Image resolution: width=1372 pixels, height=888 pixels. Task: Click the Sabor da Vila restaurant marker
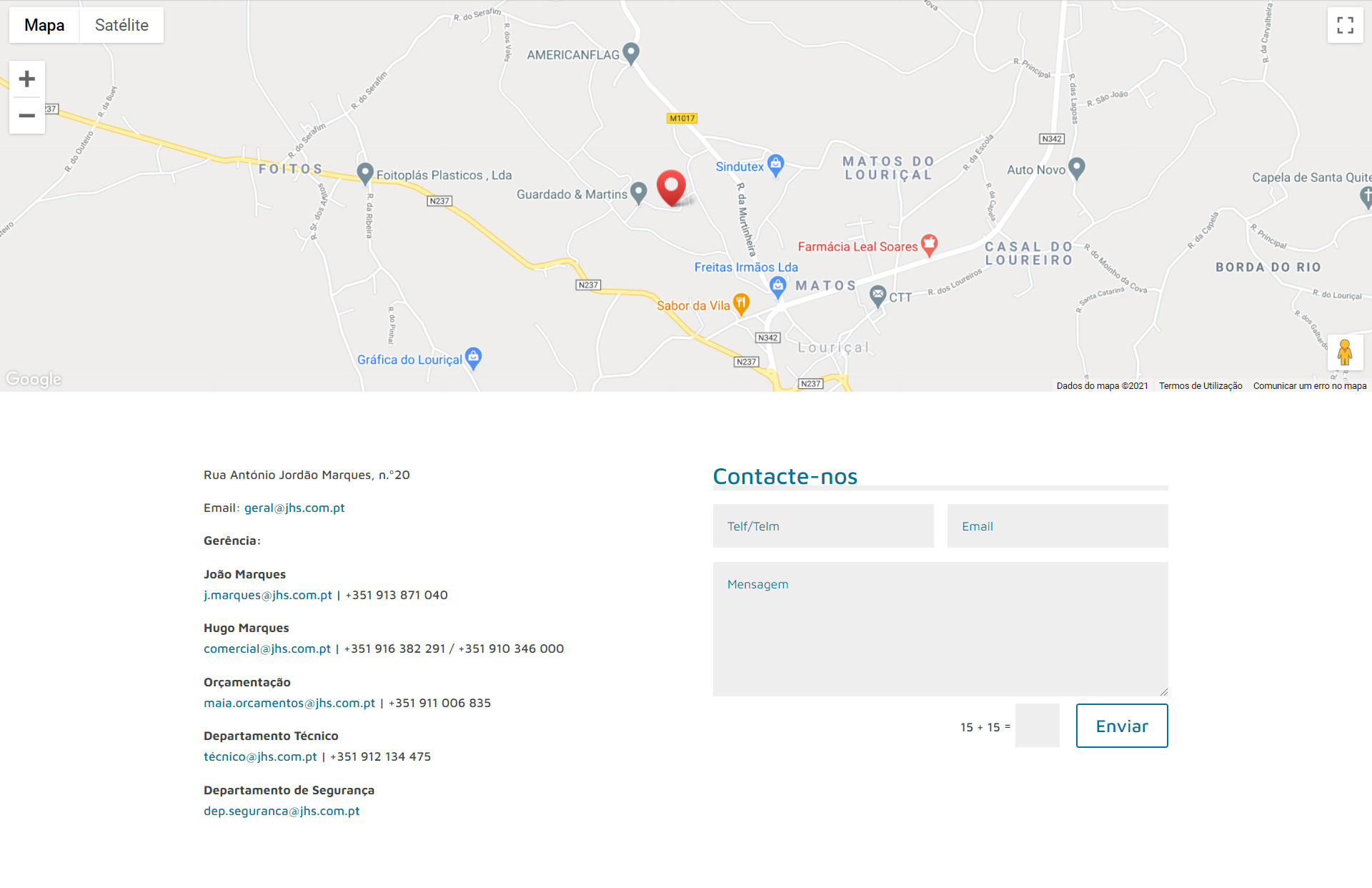(741, 304)
